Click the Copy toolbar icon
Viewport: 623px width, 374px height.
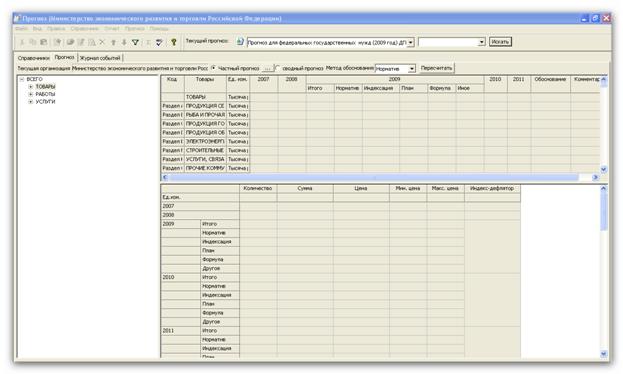point(33,42)
